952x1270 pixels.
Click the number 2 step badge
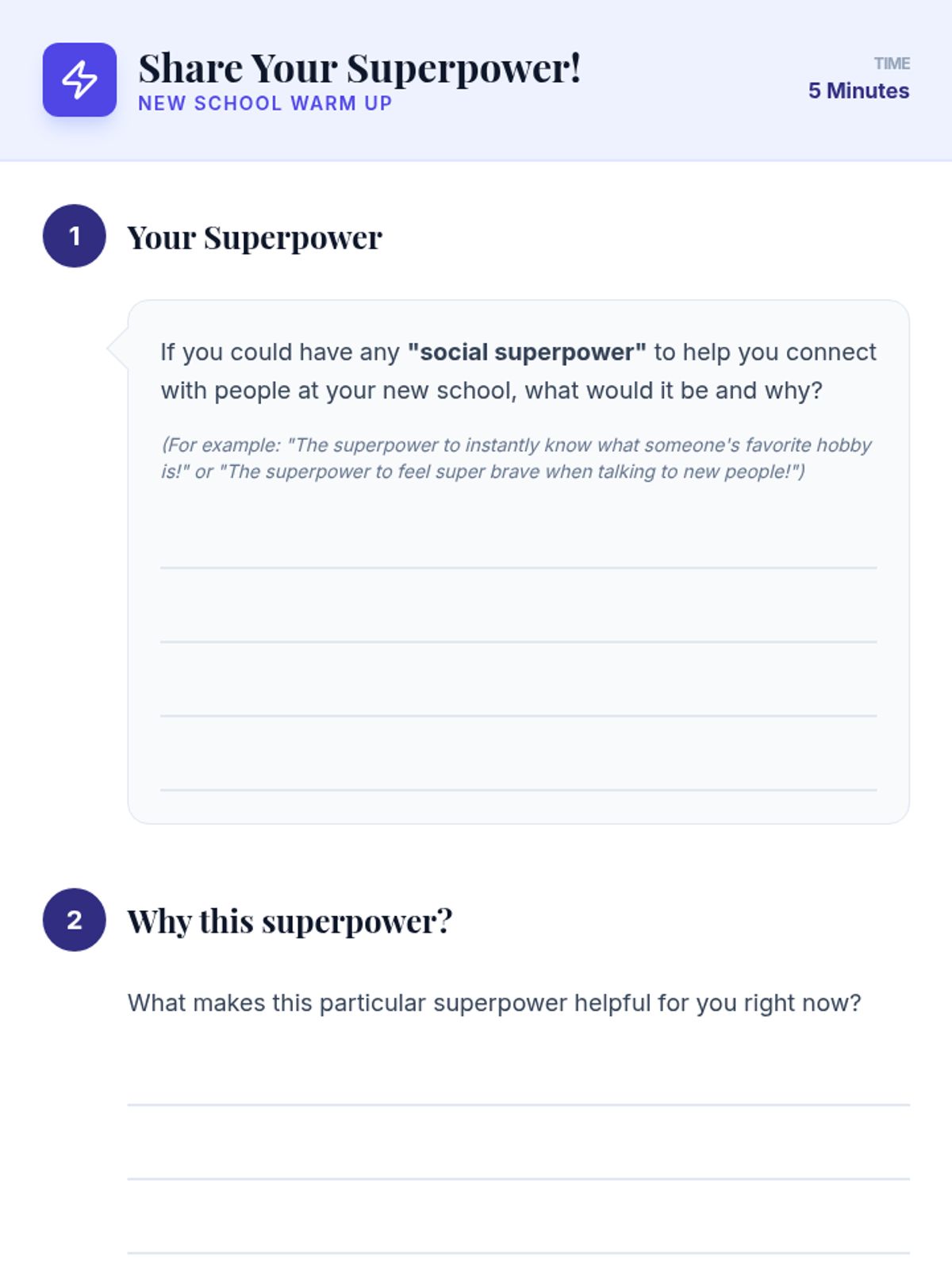[74, 919]
